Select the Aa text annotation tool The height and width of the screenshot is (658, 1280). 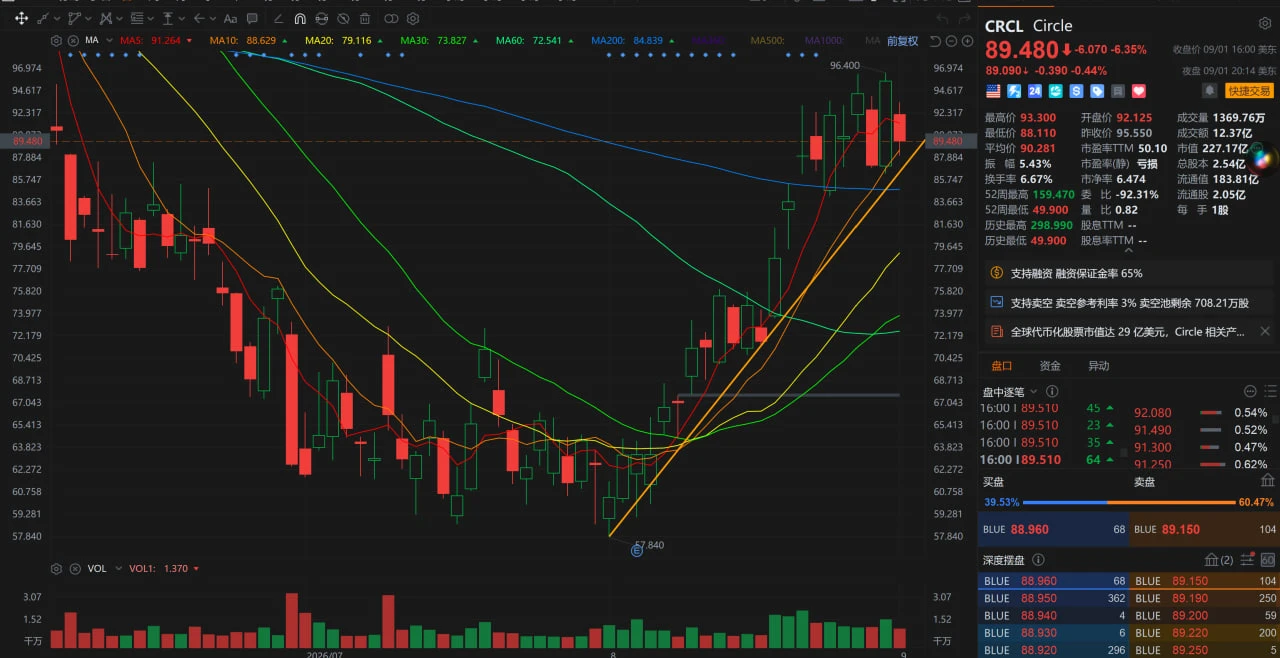pyautogui.click(x=230, y=18)
